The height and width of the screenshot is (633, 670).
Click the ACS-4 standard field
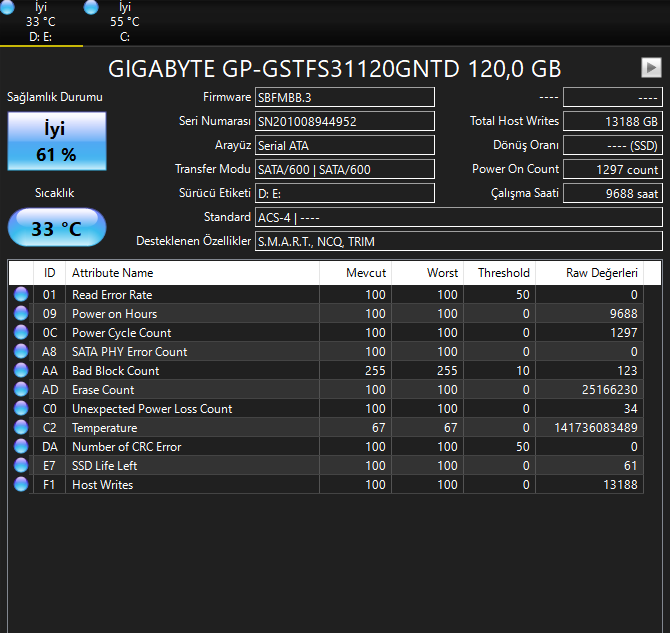459,217
